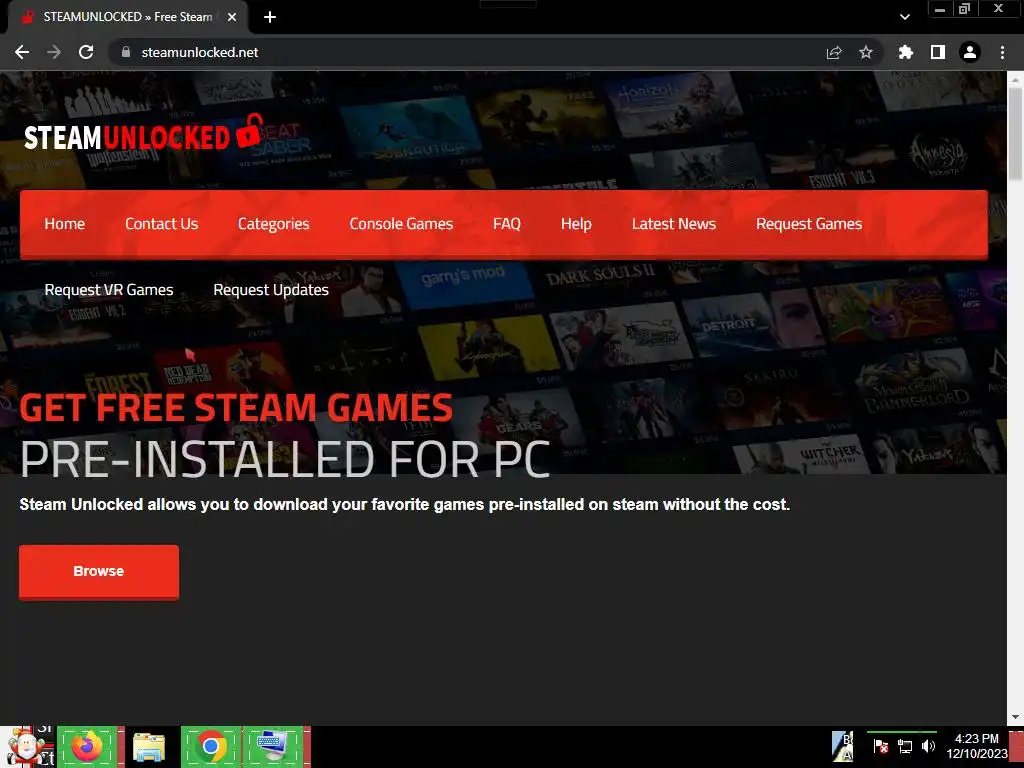The height and width of the screenshot is (768, 1024).
Task: Click the page vertical scrollbar thumb
Action: pyautogui.click(x=1015, y=134)
